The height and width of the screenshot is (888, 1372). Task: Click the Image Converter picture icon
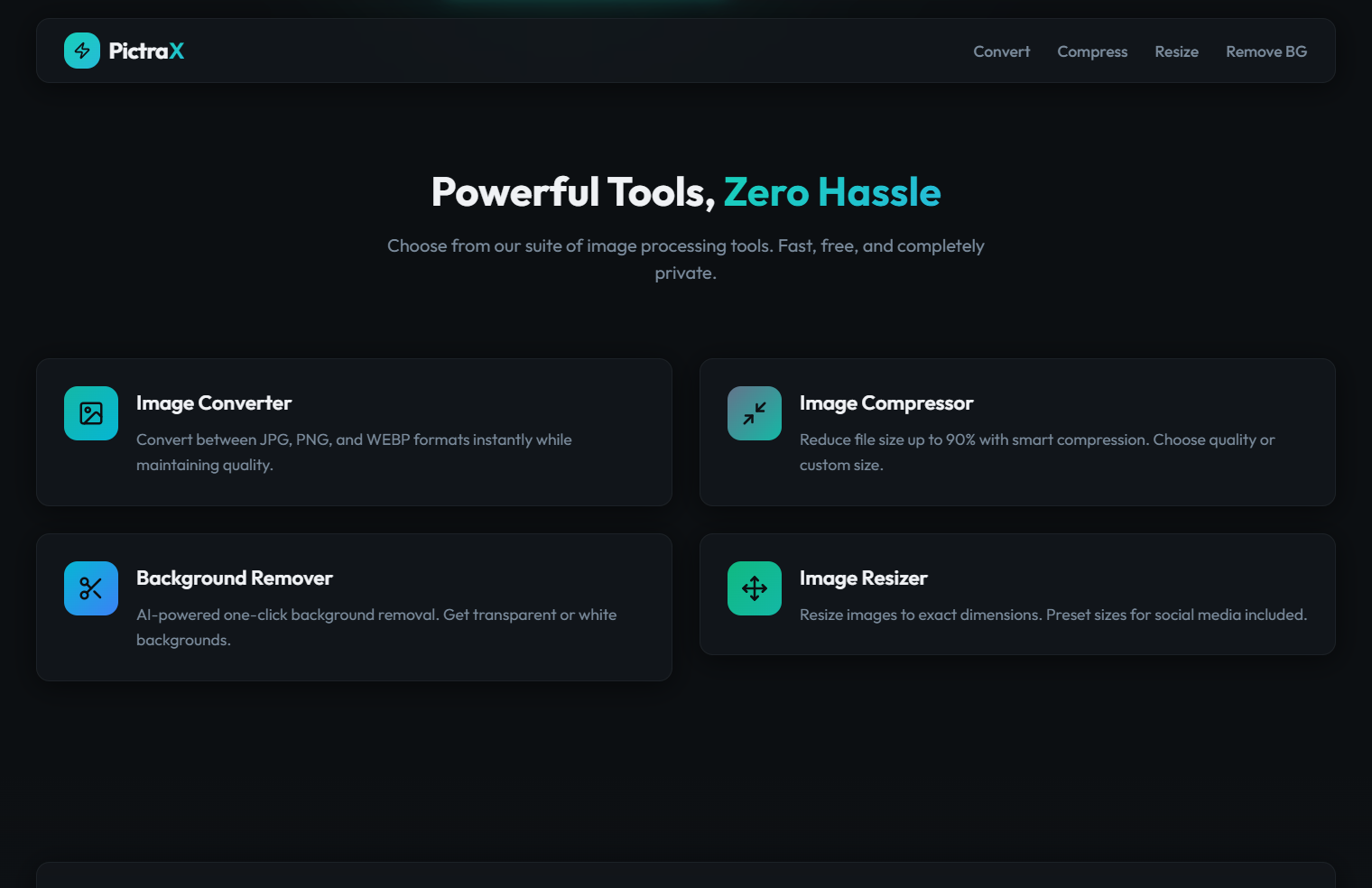tap(91, 413)
